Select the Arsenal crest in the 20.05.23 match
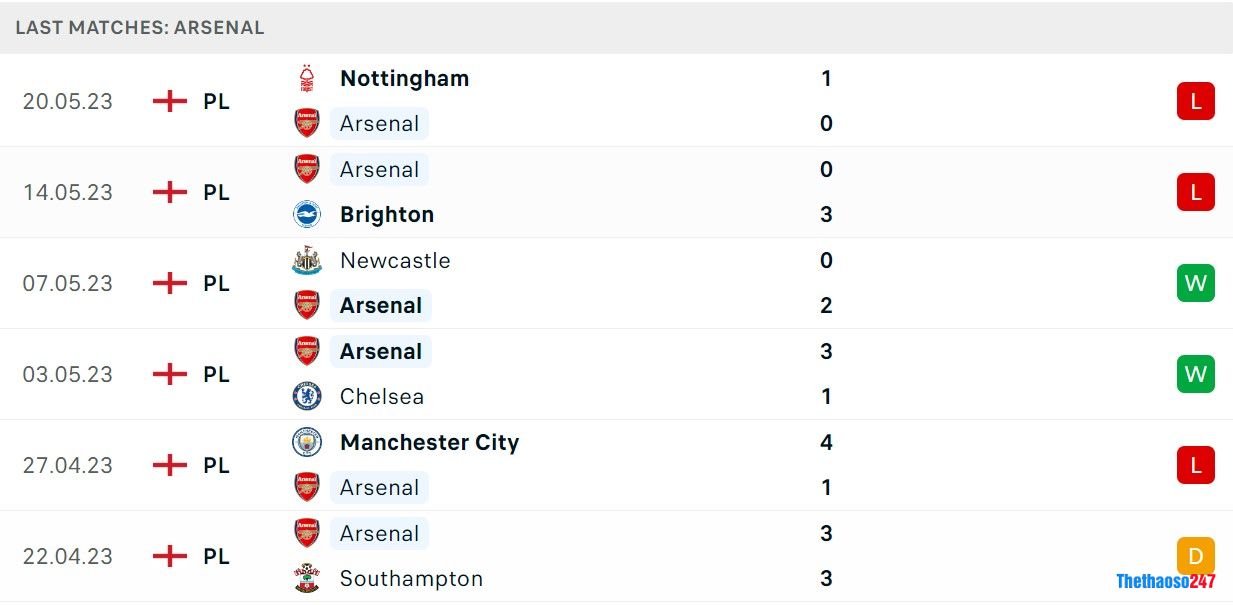Screen dimensions: 1233x605 (x=306, y=123)
